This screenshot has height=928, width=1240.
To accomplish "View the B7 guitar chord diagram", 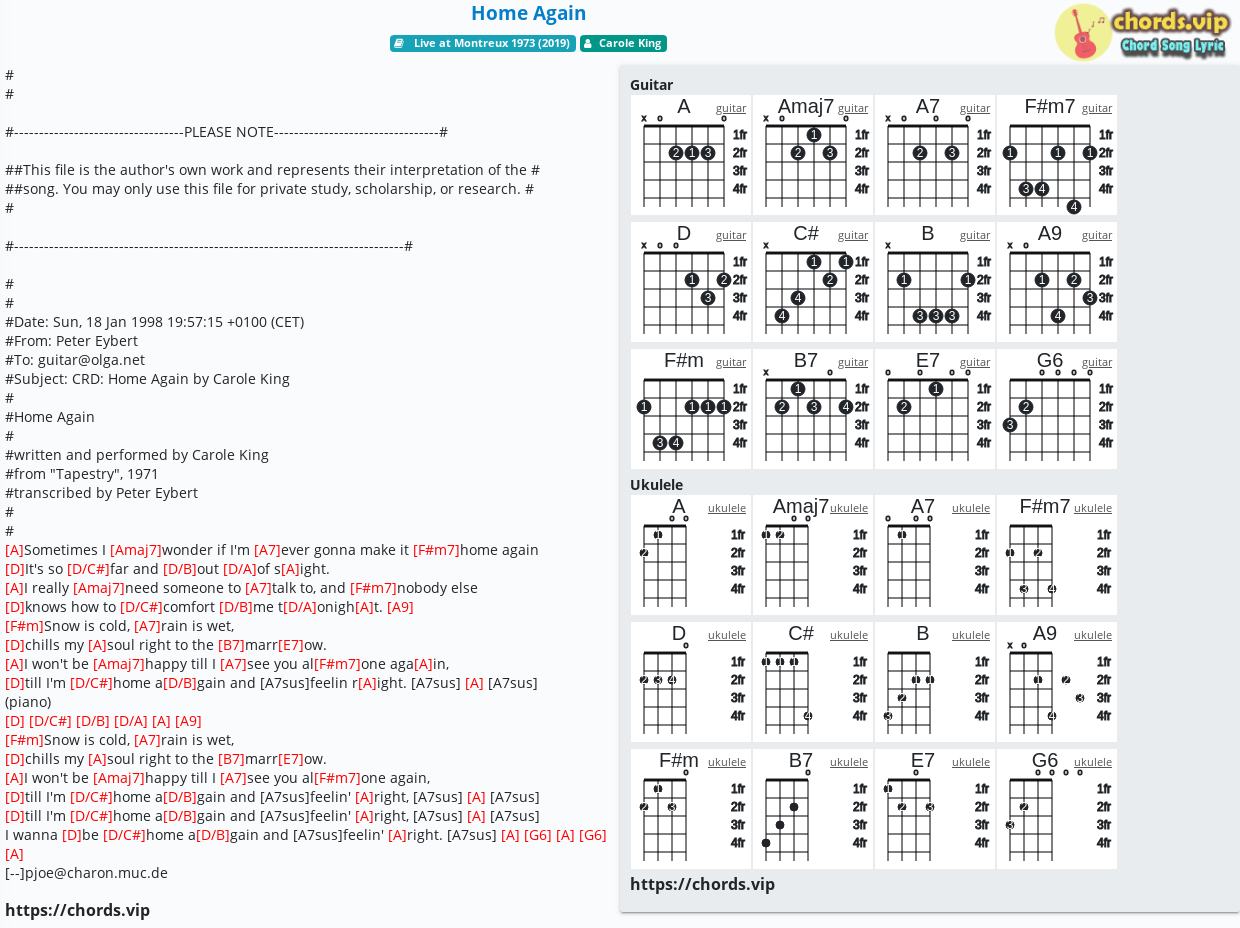I will click(x=813, y=409).
